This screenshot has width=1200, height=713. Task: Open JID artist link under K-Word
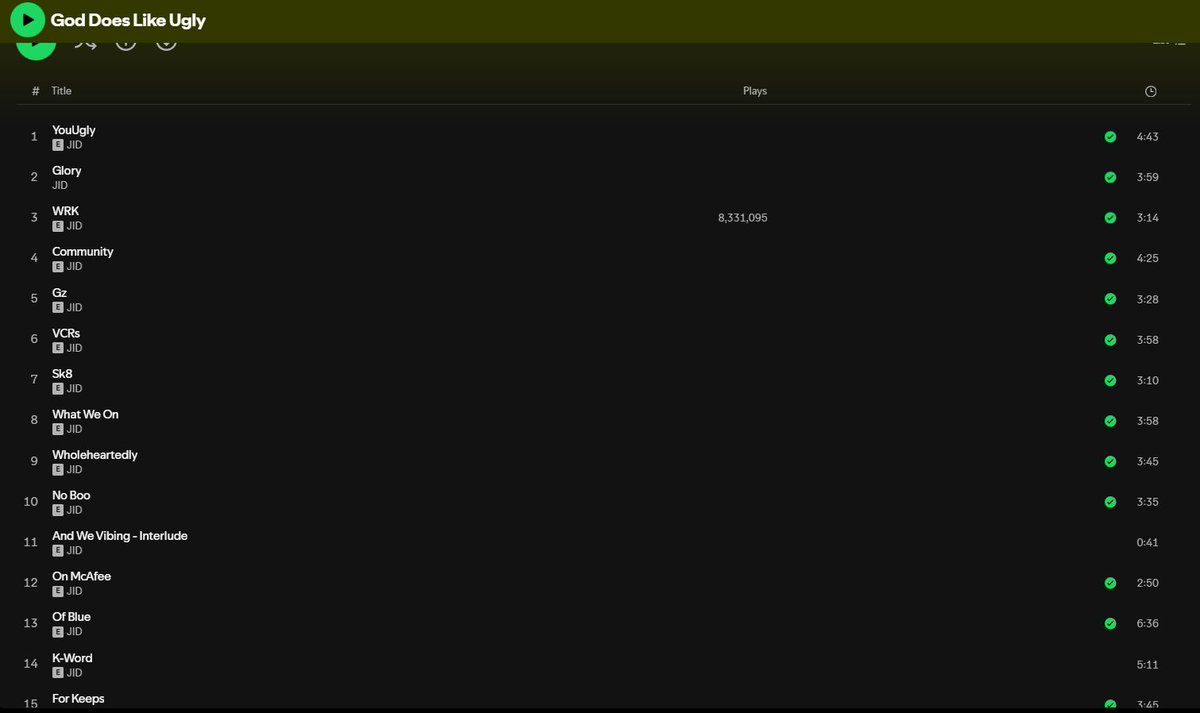[x=74, y=673]
